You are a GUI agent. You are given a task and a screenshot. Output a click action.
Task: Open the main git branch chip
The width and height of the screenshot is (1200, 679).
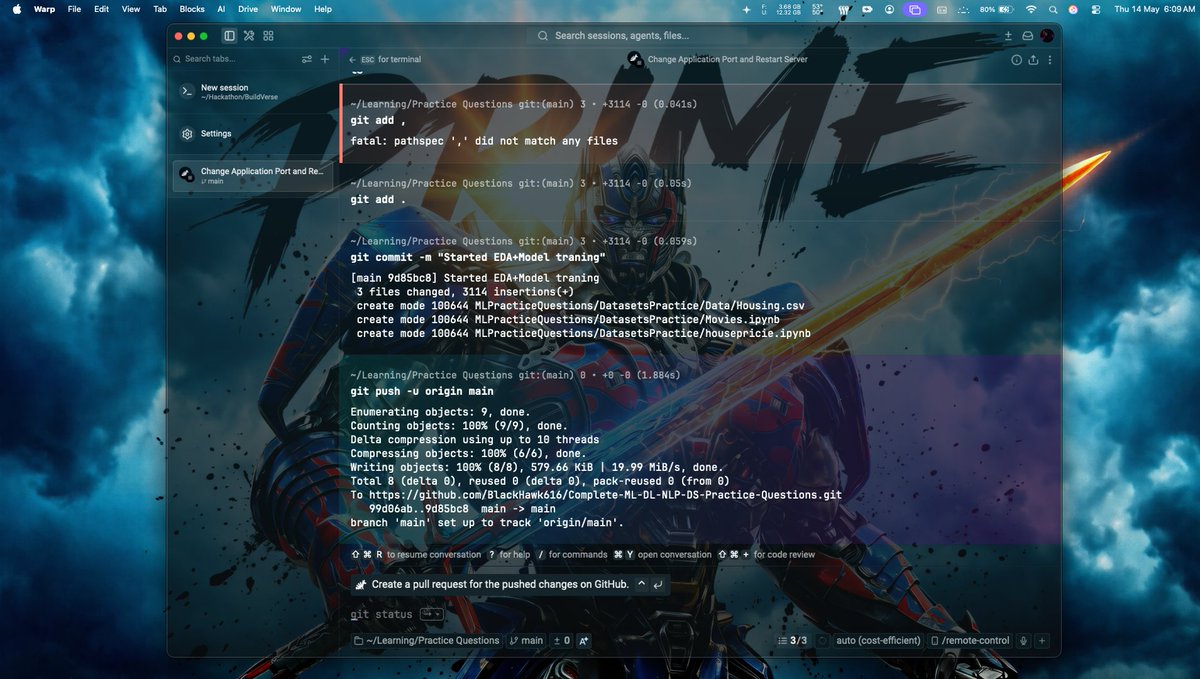[x=526, y=640]
